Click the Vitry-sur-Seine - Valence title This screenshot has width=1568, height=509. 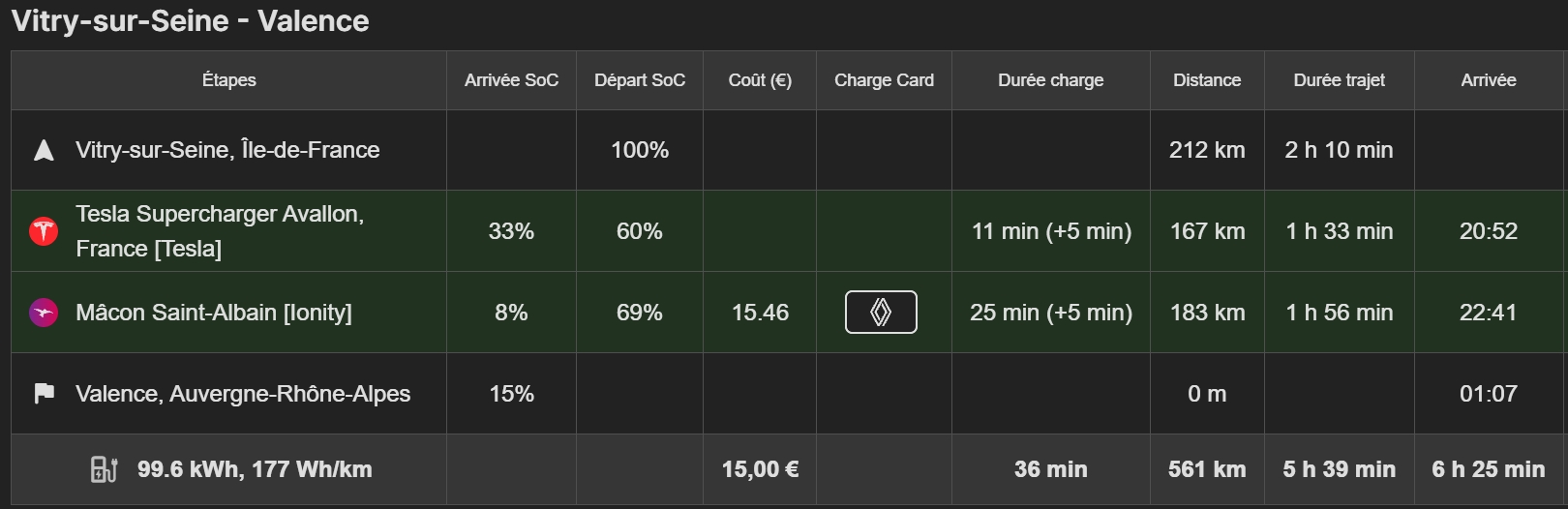[x=191, y=21]
